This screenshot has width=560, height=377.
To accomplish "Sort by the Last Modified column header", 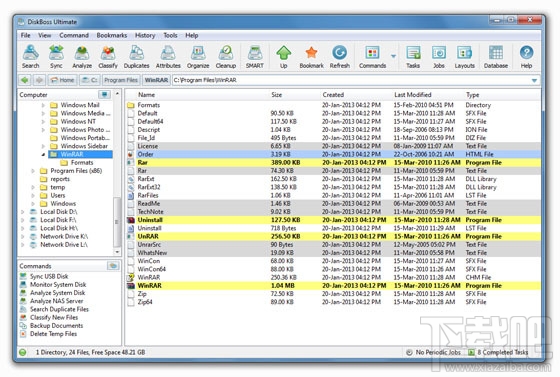I will point(413,95).
